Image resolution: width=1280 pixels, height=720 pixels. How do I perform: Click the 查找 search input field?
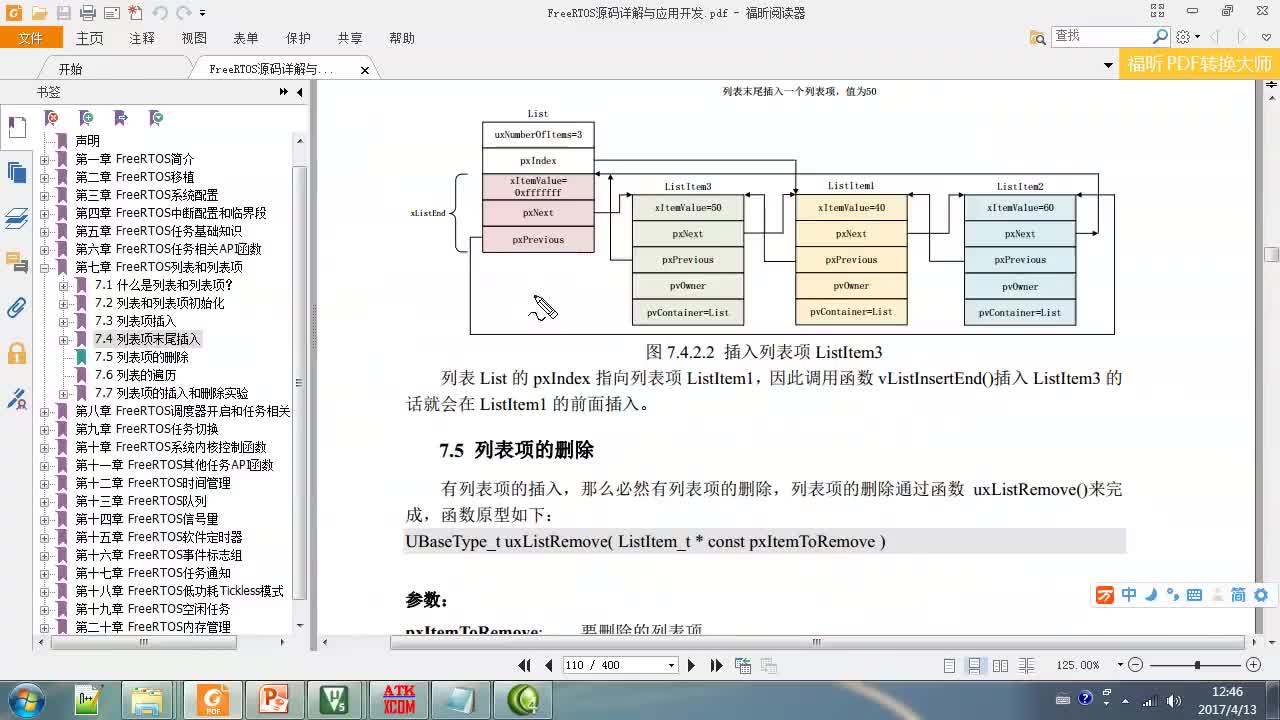point(1101,36)
